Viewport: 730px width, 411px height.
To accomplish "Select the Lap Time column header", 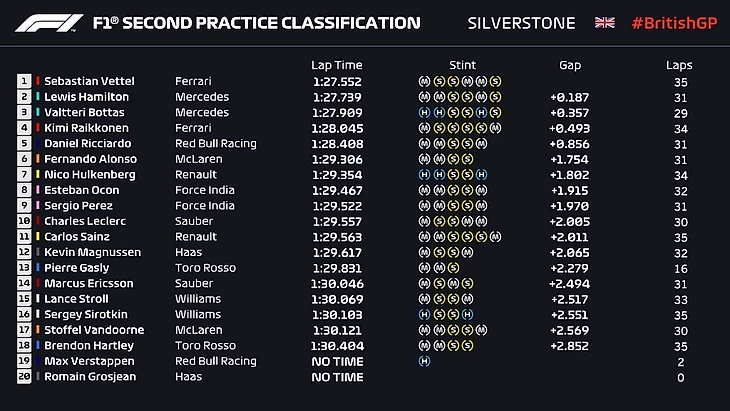I will (335, 65).
